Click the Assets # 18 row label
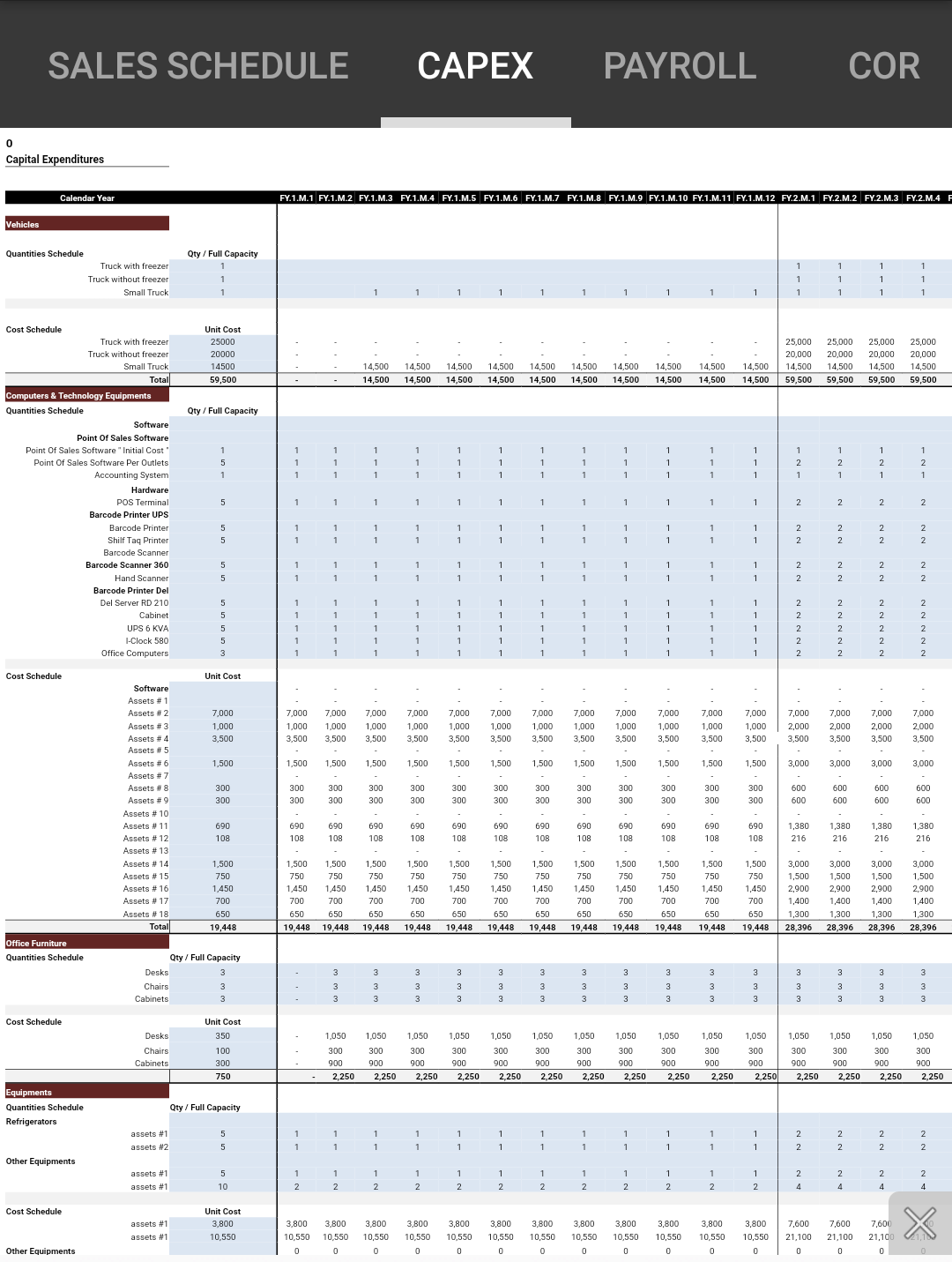Viewport: 952px width, 1262px height. click(145, 915)
